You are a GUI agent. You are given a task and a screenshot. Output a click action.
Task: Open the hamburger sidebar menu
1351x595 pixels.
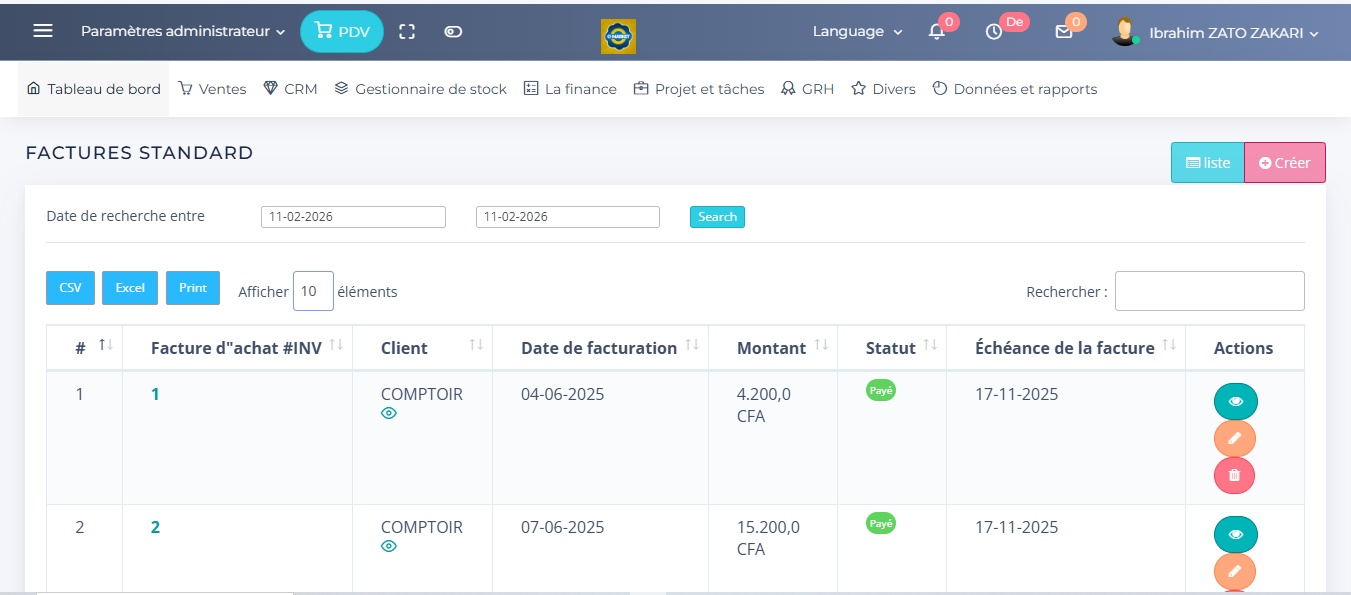tap(43, 31)
